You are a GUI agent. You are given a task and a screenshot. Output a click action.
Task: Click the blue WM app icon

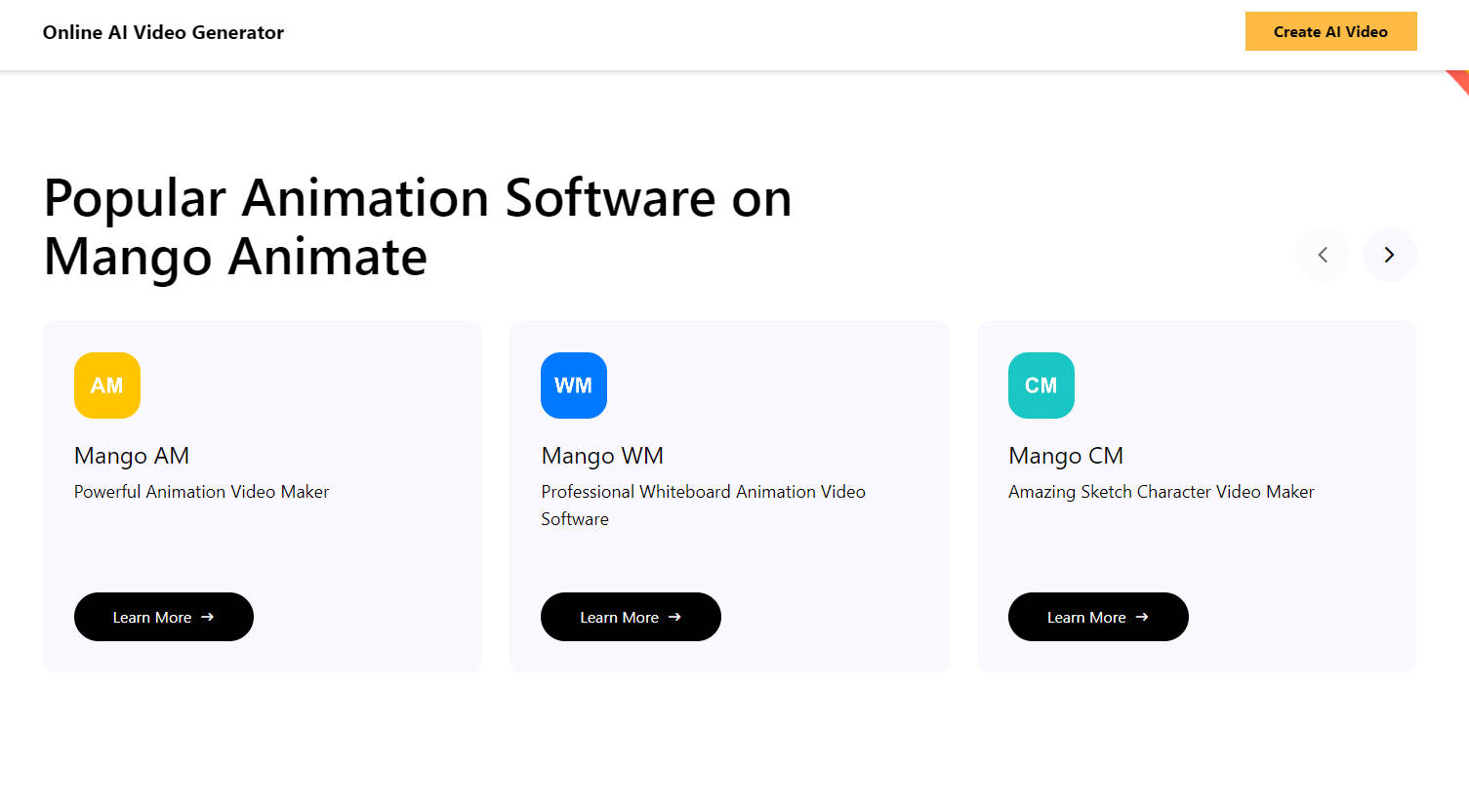[574, 386]
